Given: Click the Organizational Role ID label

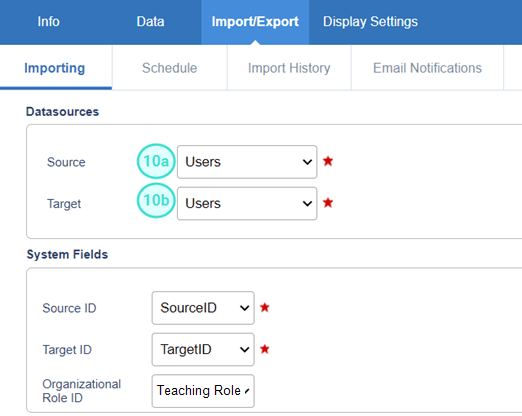Looking at the screenshot, I should (82, 391).
